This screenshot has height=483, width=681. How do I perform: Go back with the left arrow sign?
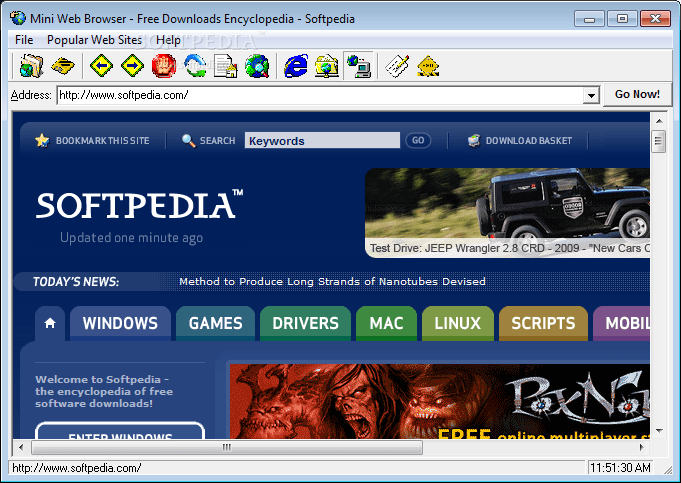tap(101, 66)
